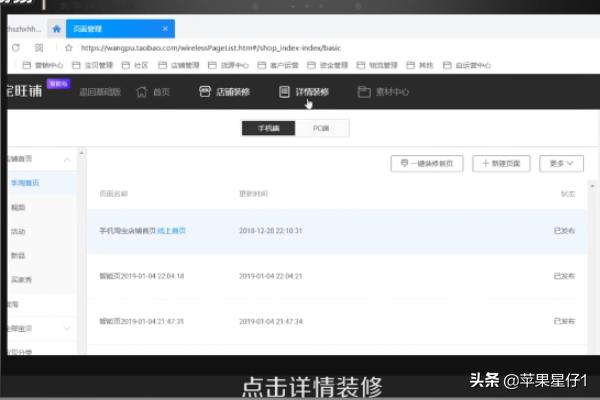This screenshot has height=400, width=600.
Task: Click the 店铺装修 shop icon
Action: (x=205, y=92)
